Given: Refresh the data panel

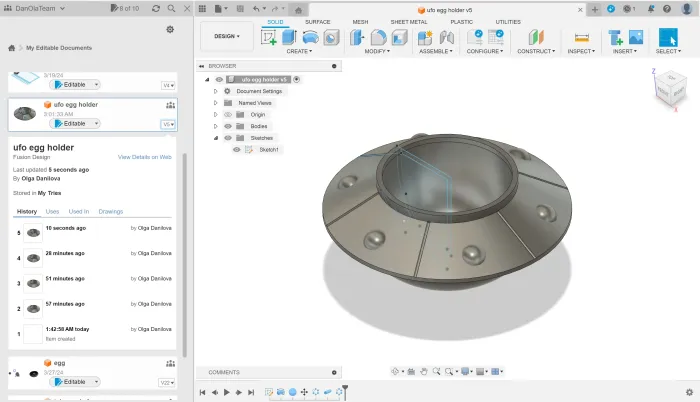Looking at the screenshot, I should click(155, 8).
